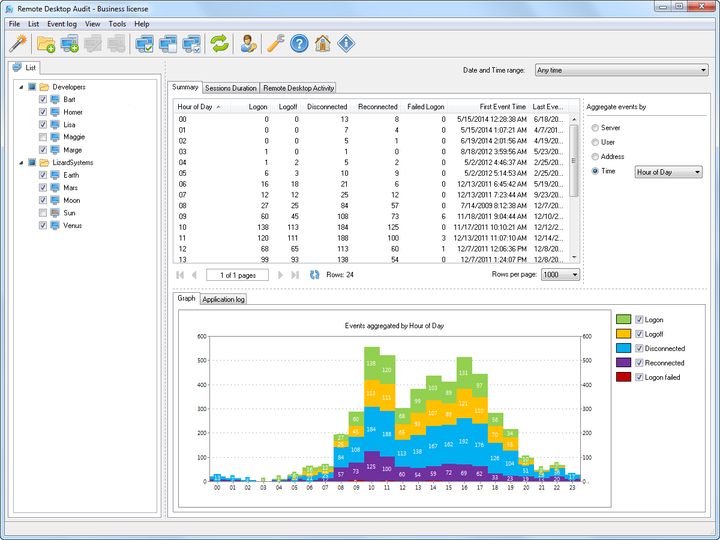Refresh the table rows with reload button
This screenshot has width=720, height=540.
pyautogui.click(x=314, y=275)
